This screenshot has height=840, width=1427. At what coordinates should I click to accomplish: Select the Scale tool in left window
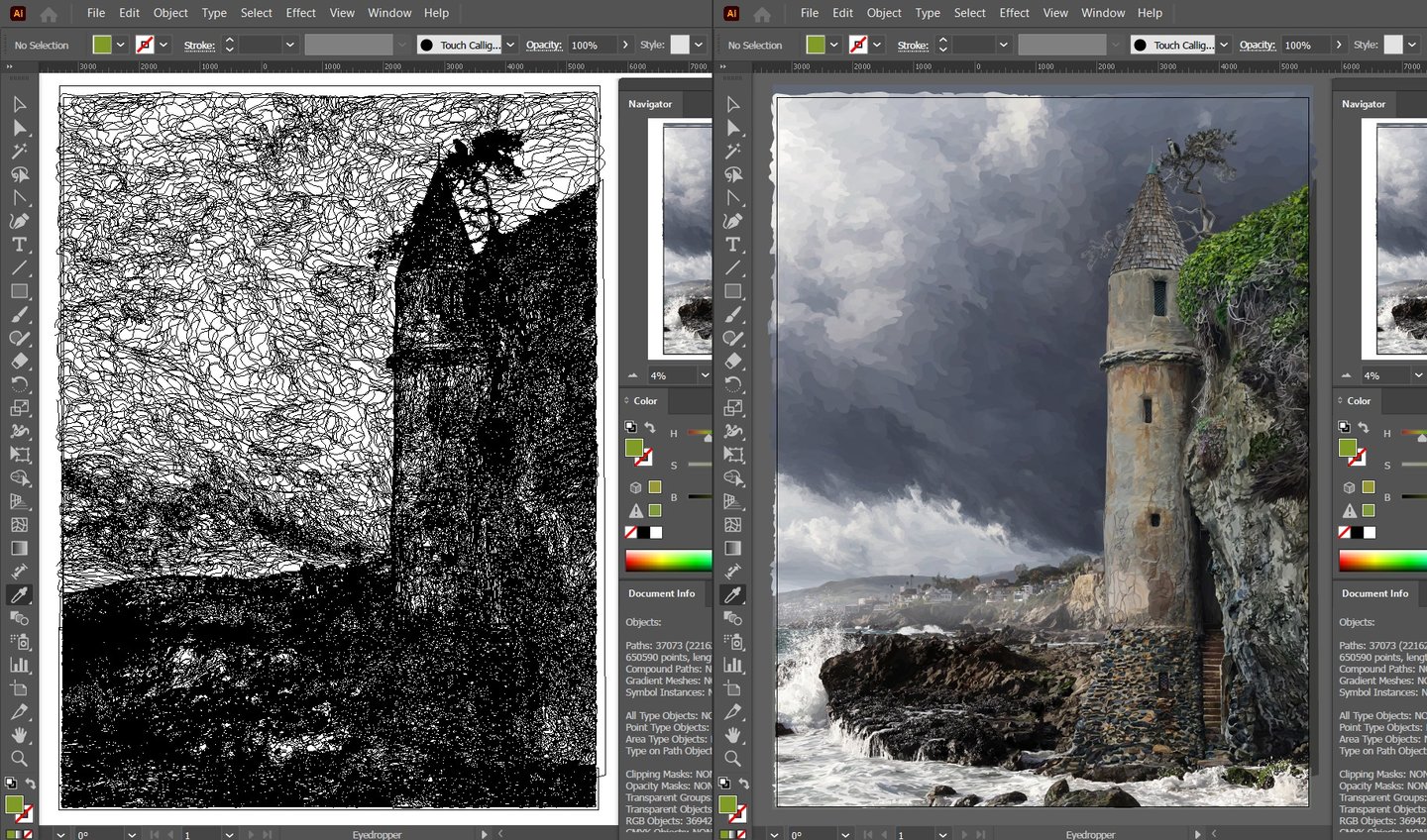(19, 408)
